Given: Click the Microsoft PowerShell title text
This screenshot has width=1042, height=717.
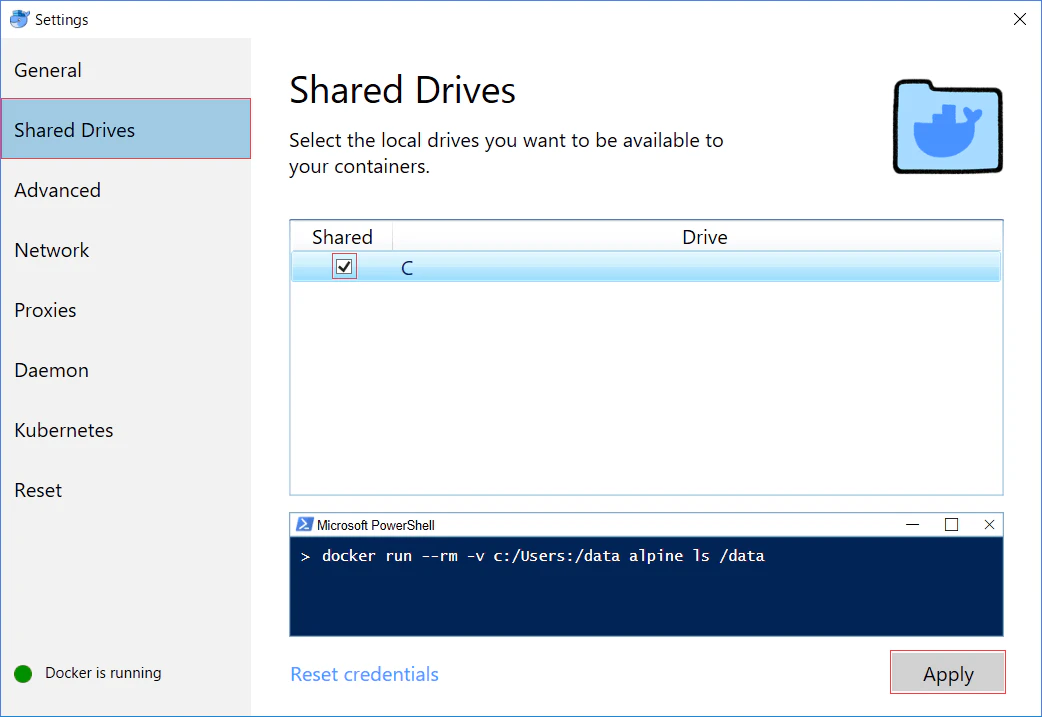Looking at the screenshot, I should (375, 525).
